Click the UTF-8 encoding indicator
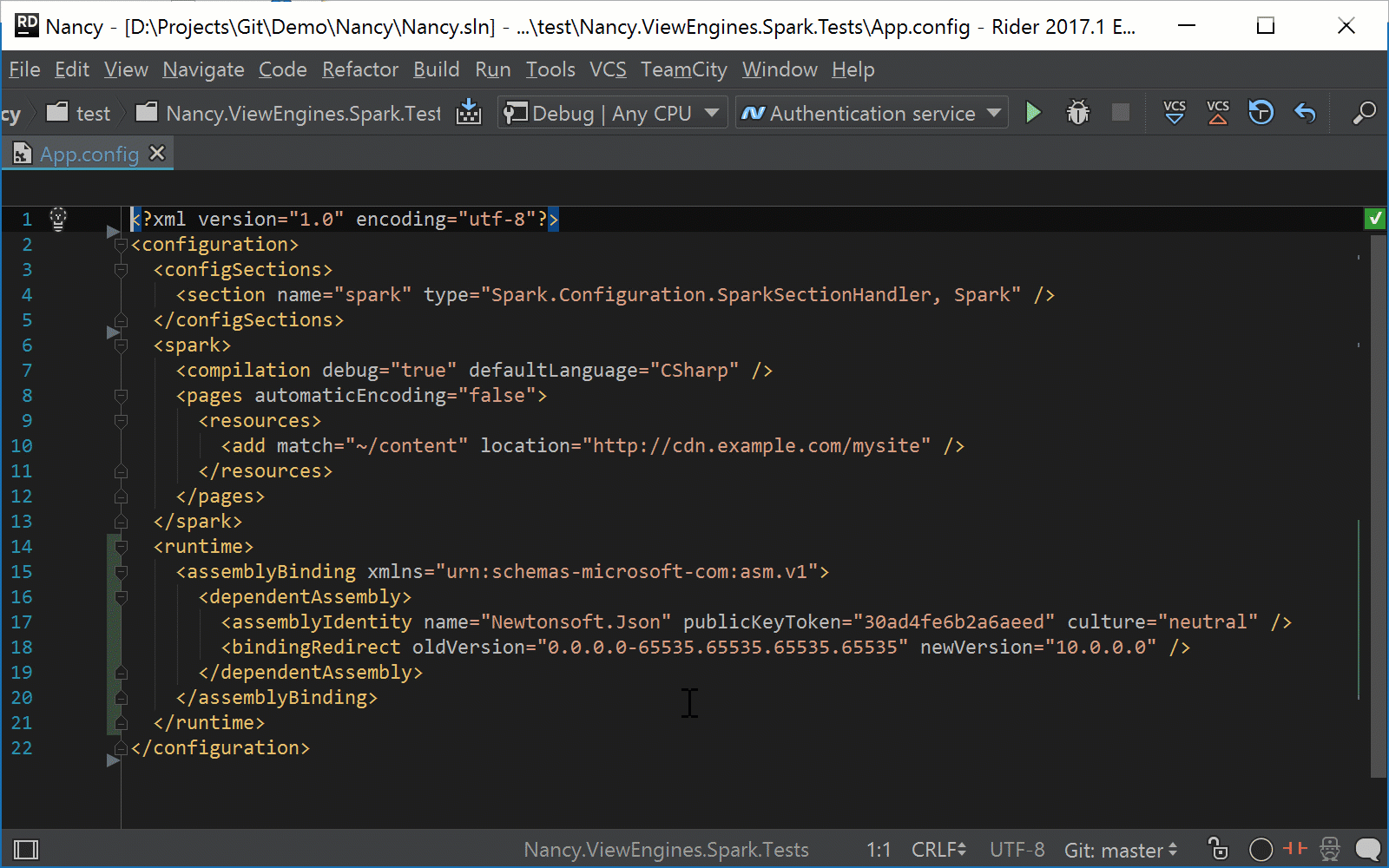The image size is (1389, 868). [x=1017, y=850]
